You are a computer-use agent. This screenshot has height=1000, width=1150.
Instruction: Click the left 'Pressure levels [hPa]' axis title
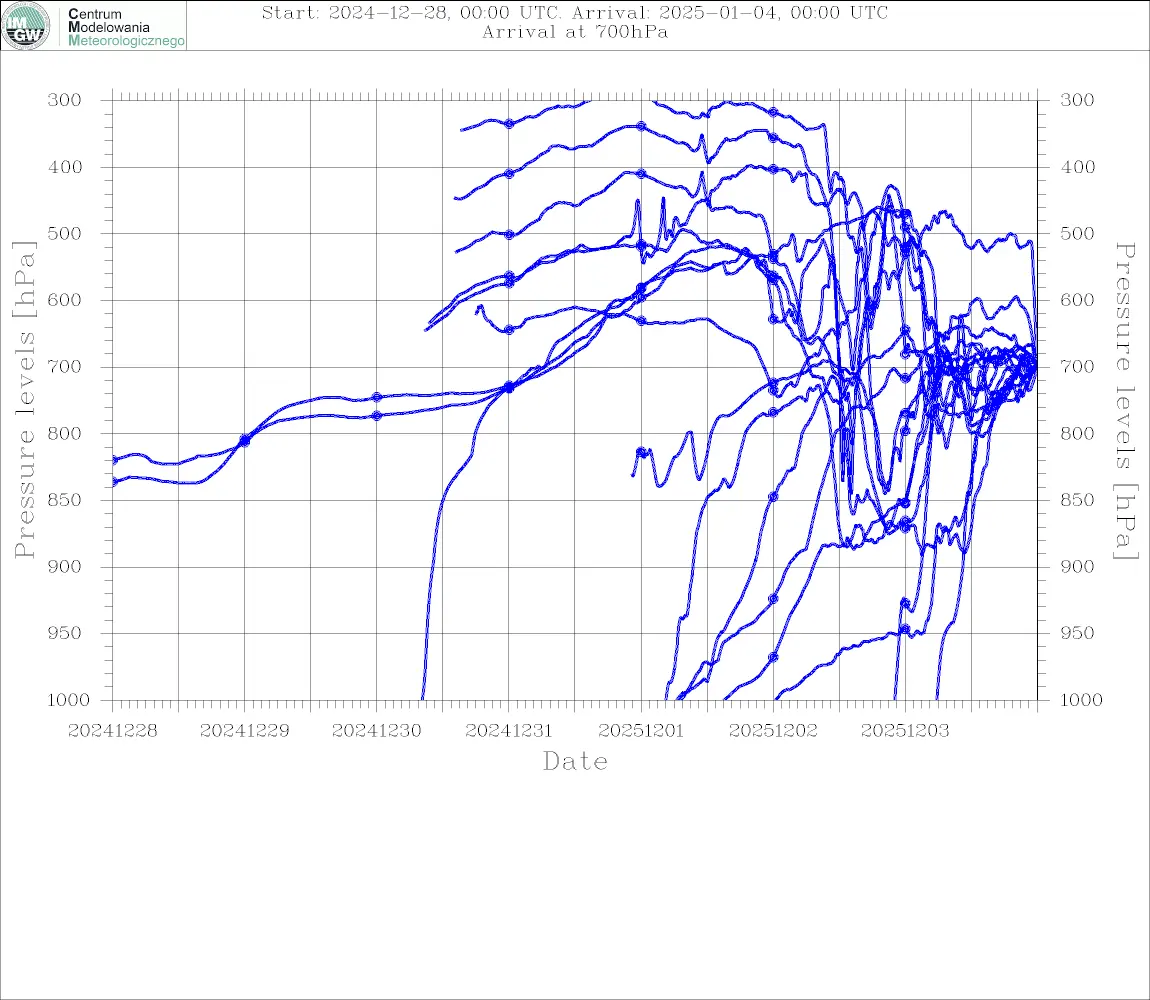(x=24, y=400)
